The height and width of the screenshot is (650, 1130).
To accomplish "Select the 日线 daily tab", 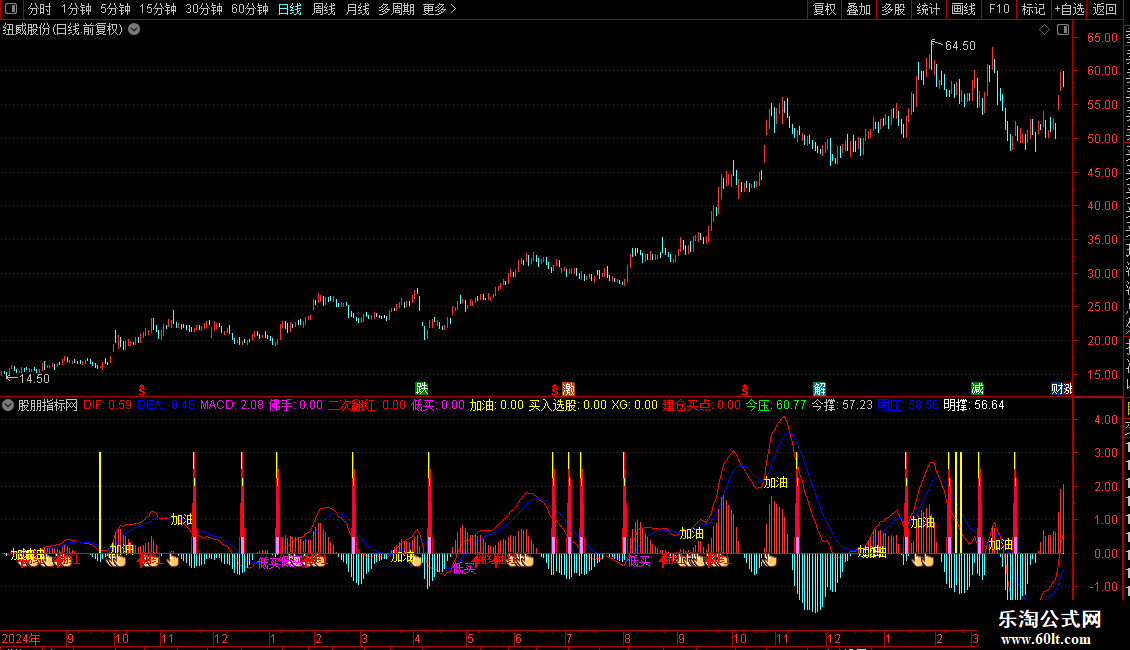I will pos(290,9).
